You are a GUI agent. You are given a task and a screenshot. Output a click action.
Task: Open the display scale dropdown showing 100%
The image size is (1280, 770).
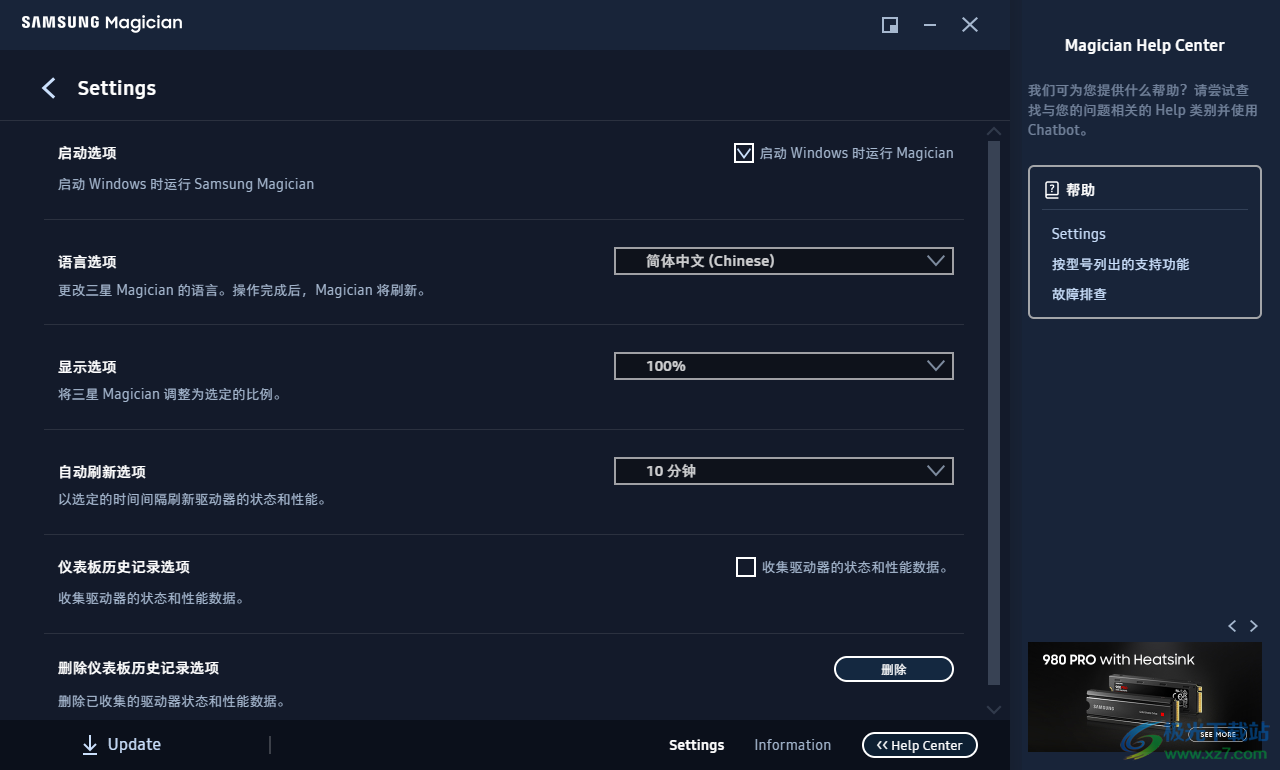[x=783, y=366]
